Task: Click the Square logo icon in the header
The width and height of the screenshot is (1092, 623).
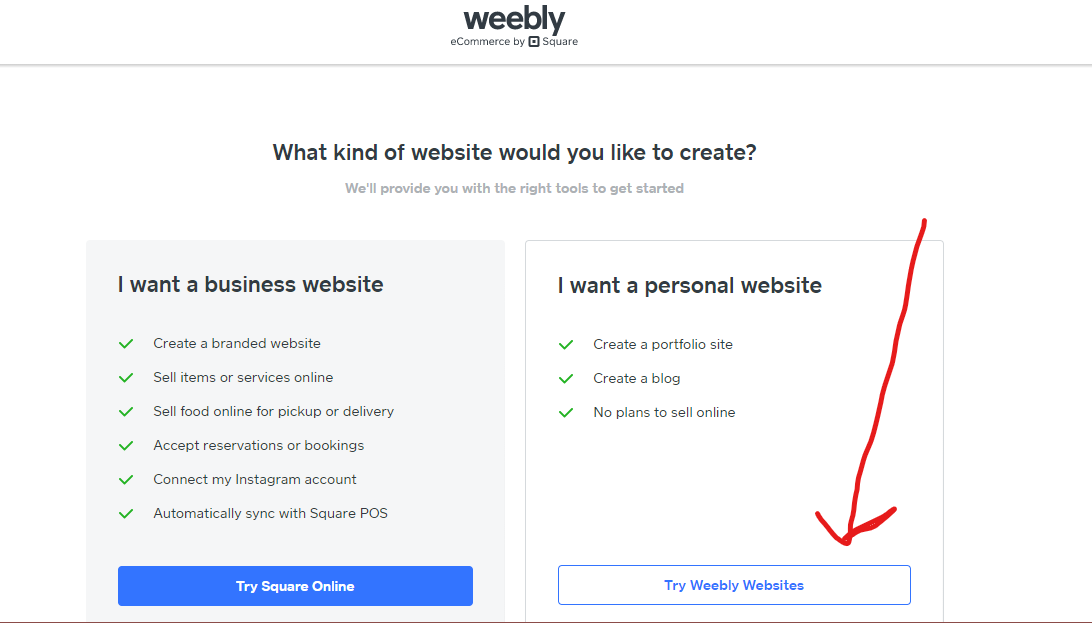Action: [534, 42]
